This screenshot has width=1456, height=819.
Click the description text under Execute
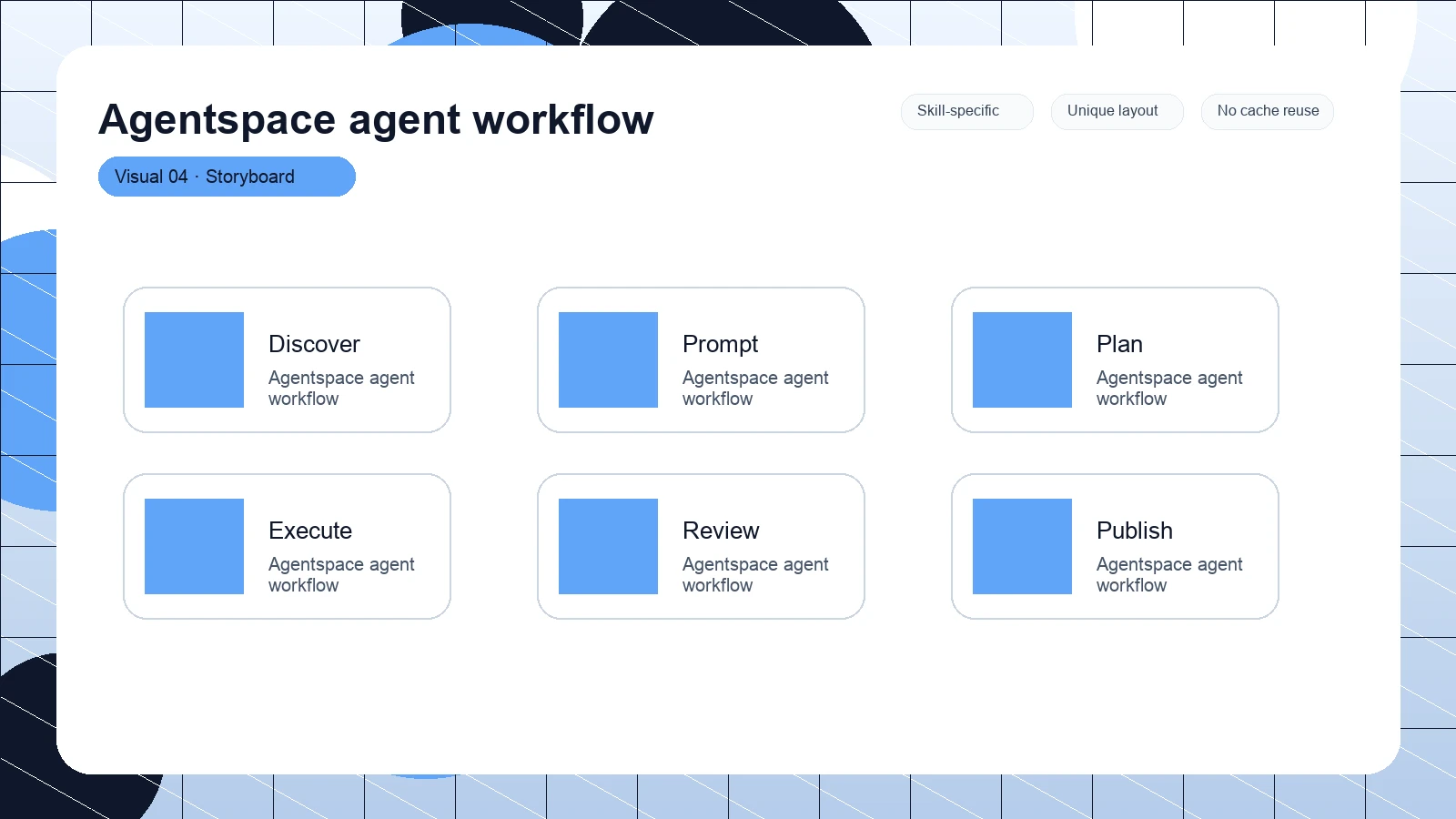(x=341, y=574)
